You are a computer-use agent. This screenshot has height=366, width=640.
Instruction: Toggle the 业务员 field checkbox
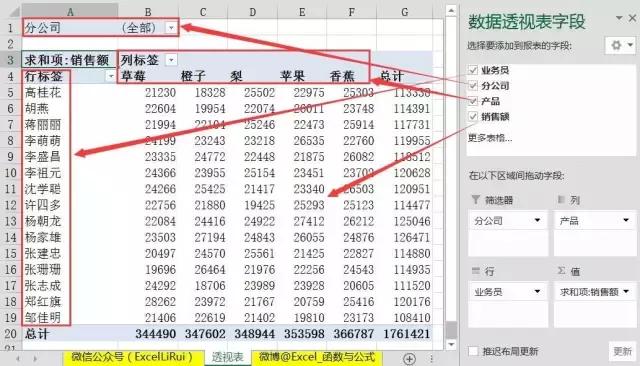(x=473, y=70)
